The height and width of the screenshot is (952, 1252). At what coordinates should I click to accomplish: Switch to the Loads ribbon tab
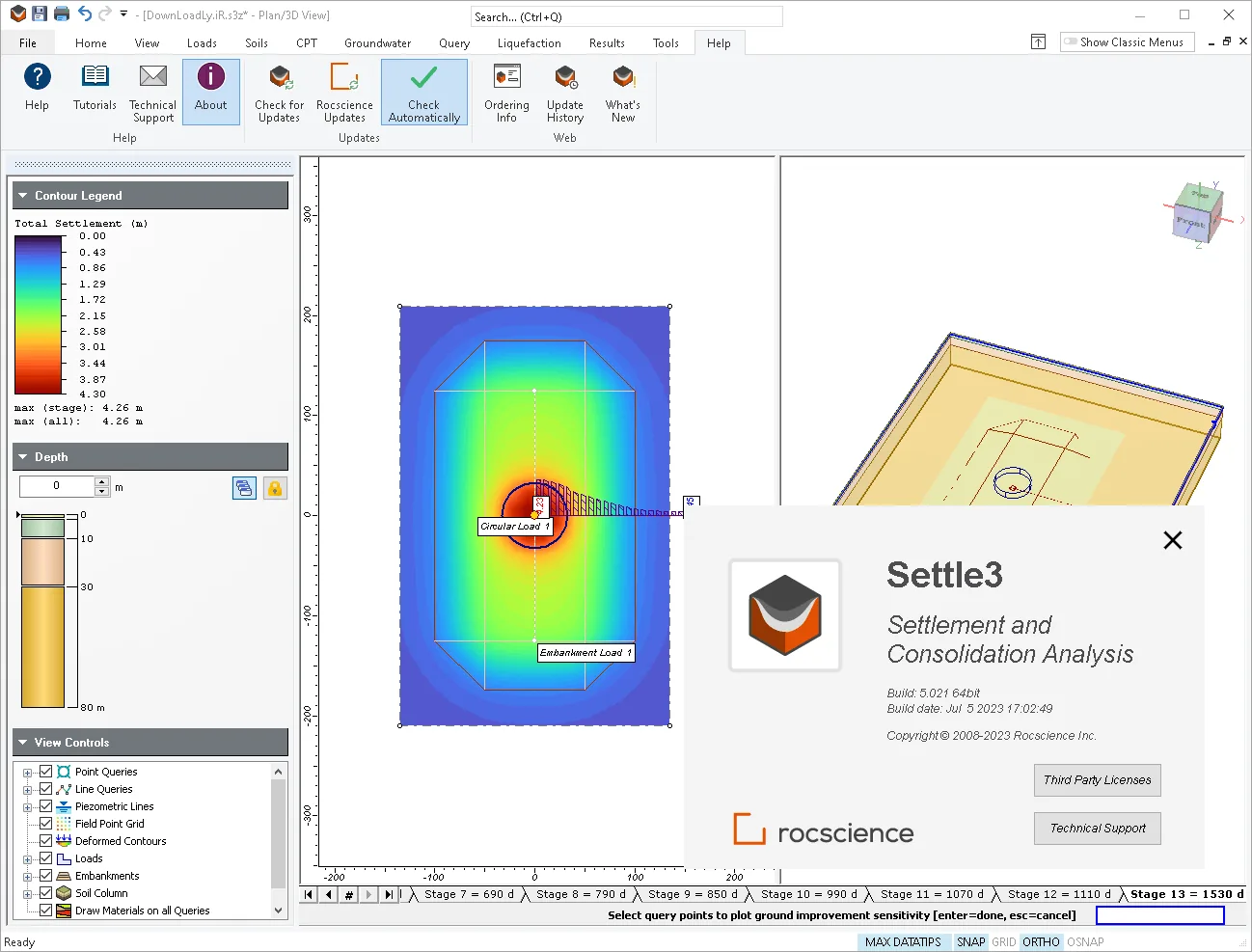(202, 43)
